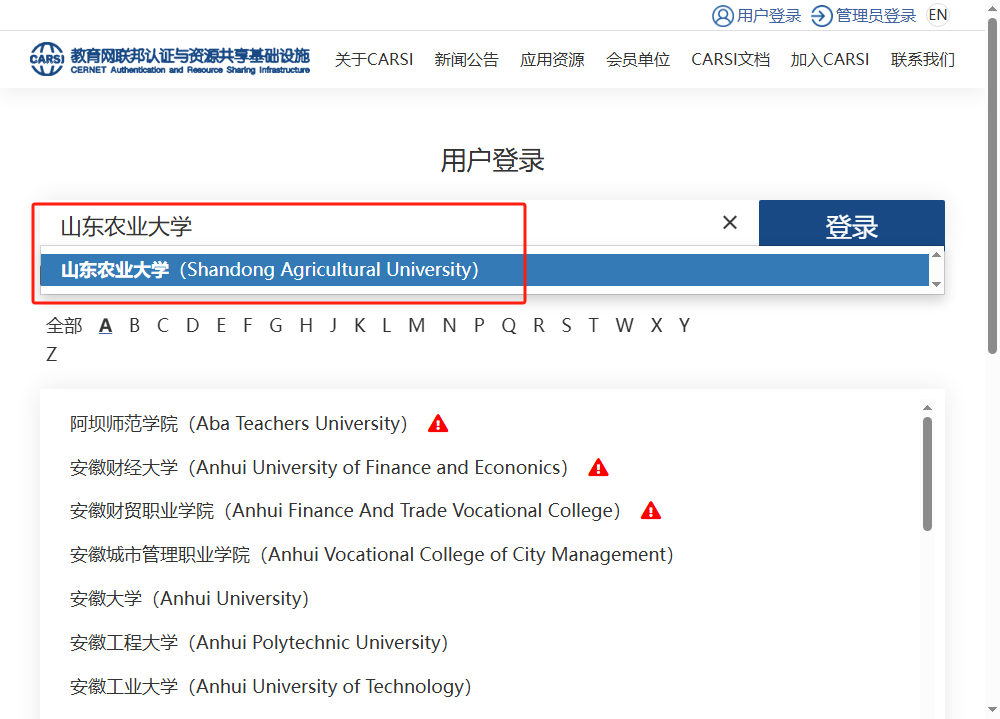
Task: Filter universities by letter S
Action: point(566,325)
